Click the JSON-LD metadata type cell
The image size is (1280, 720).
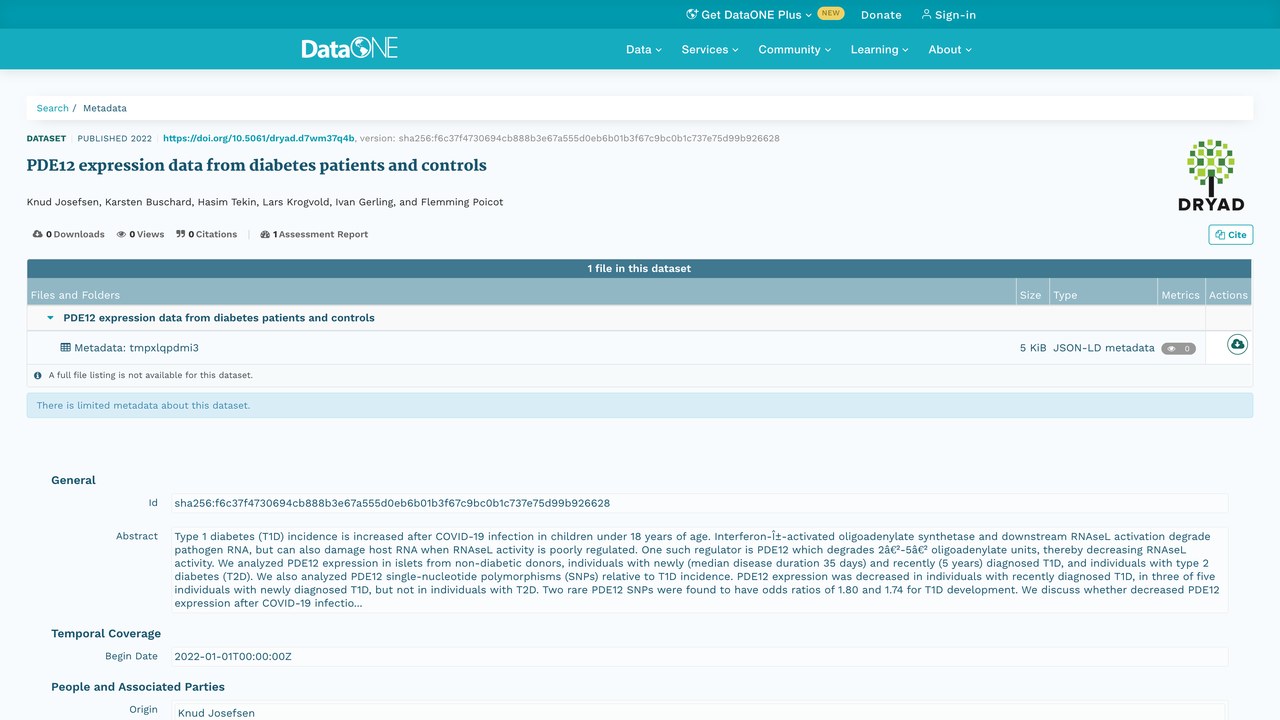pos(1103,348)
